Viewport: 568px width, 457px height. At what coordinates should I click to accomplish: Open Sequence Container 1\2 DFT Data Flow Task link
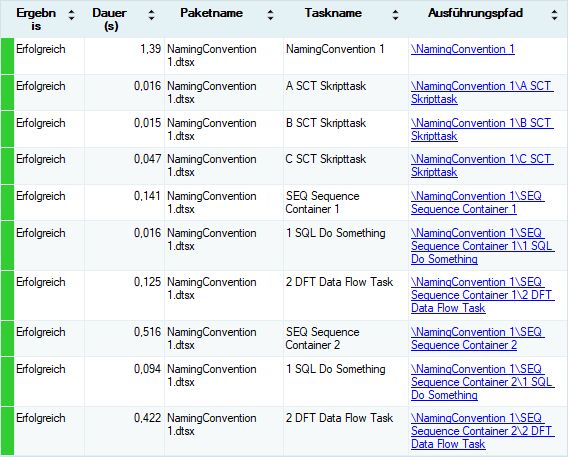tap(483, 295)
